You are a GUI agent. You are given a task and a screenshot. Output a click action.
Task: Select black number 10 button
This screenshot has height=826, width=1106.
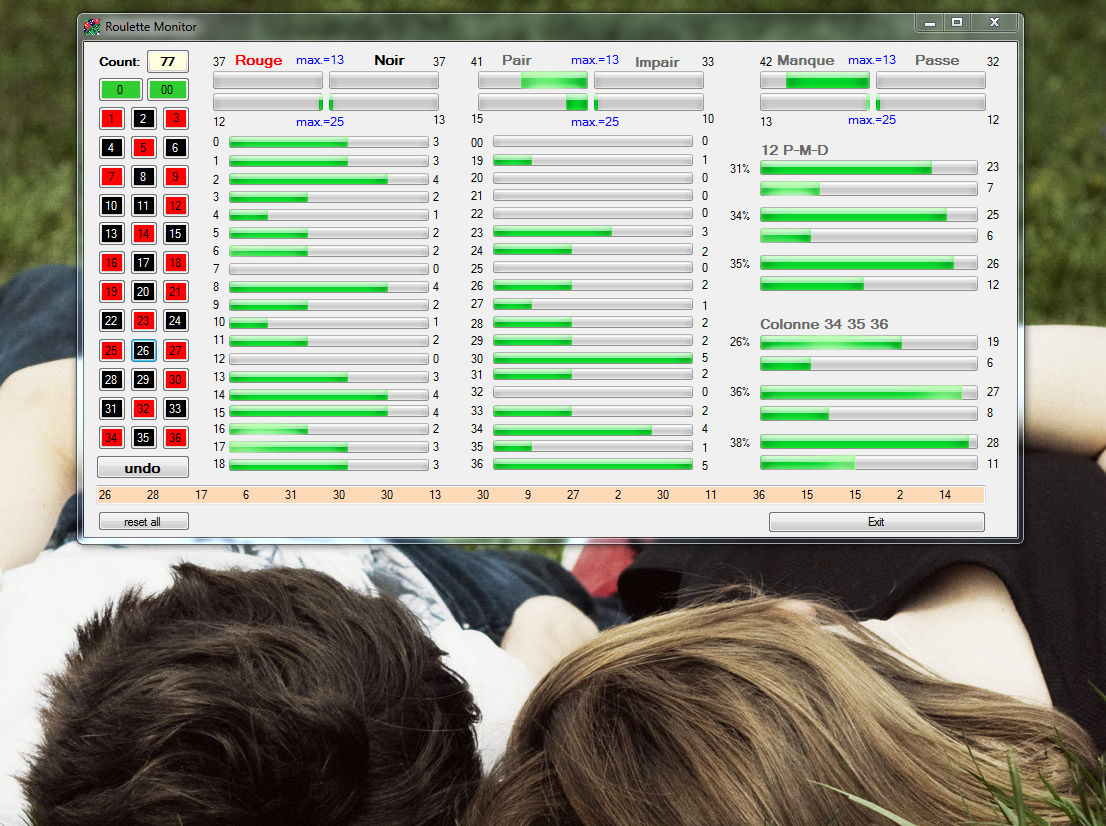(111, 205)
